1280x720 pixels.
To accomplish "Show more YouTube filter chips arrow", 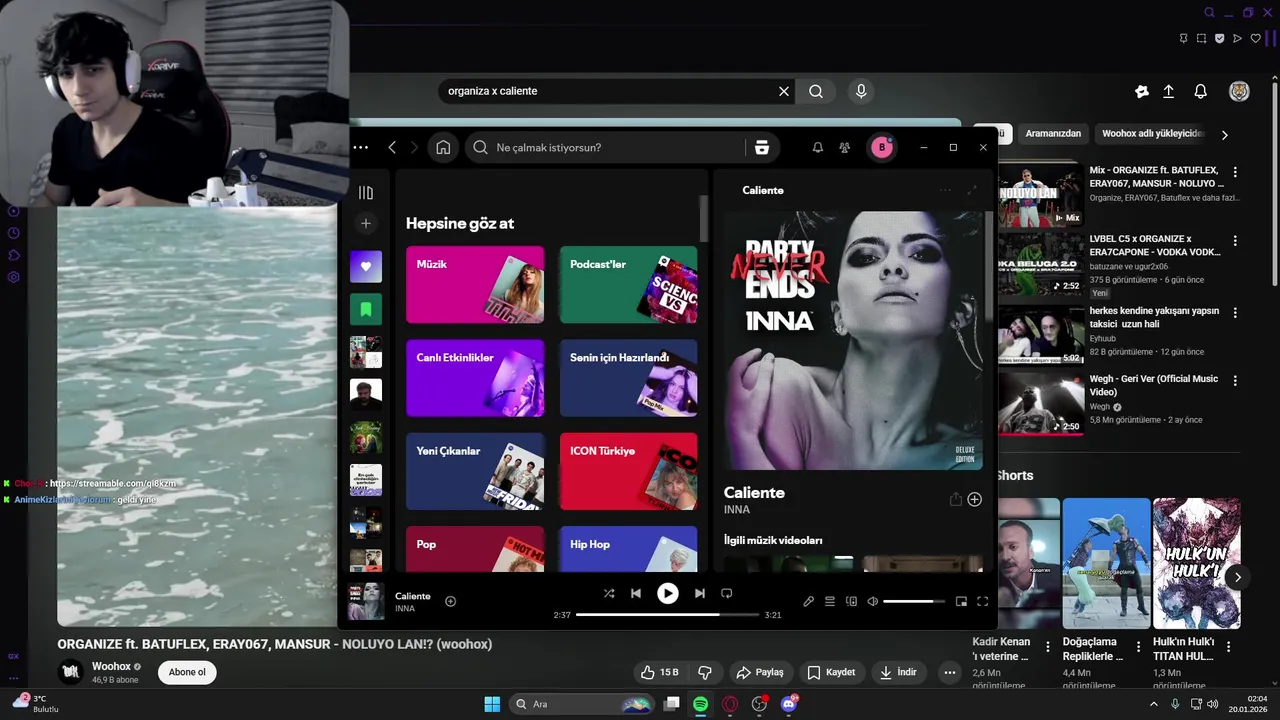I will [x=1224, y=134].
